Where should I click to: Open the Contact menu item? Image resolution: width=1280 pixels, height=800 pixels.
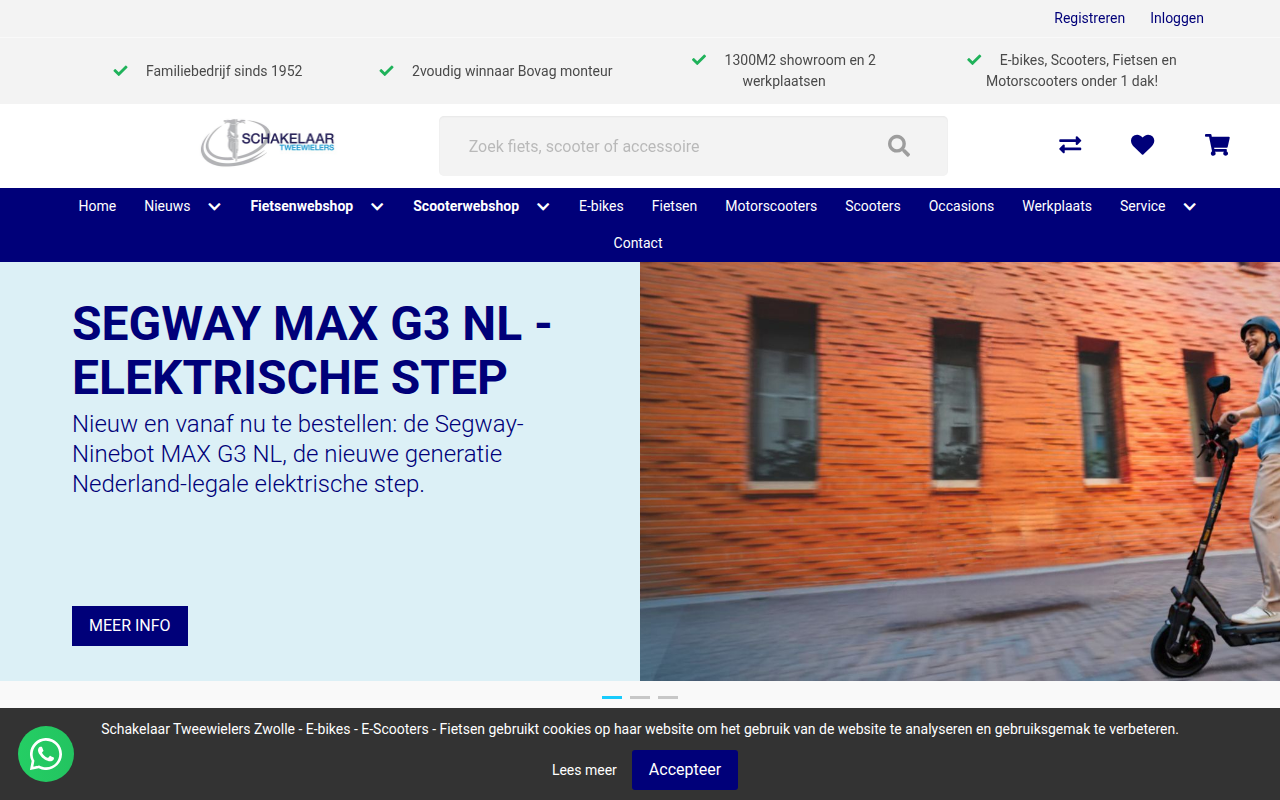coord(638,243)
